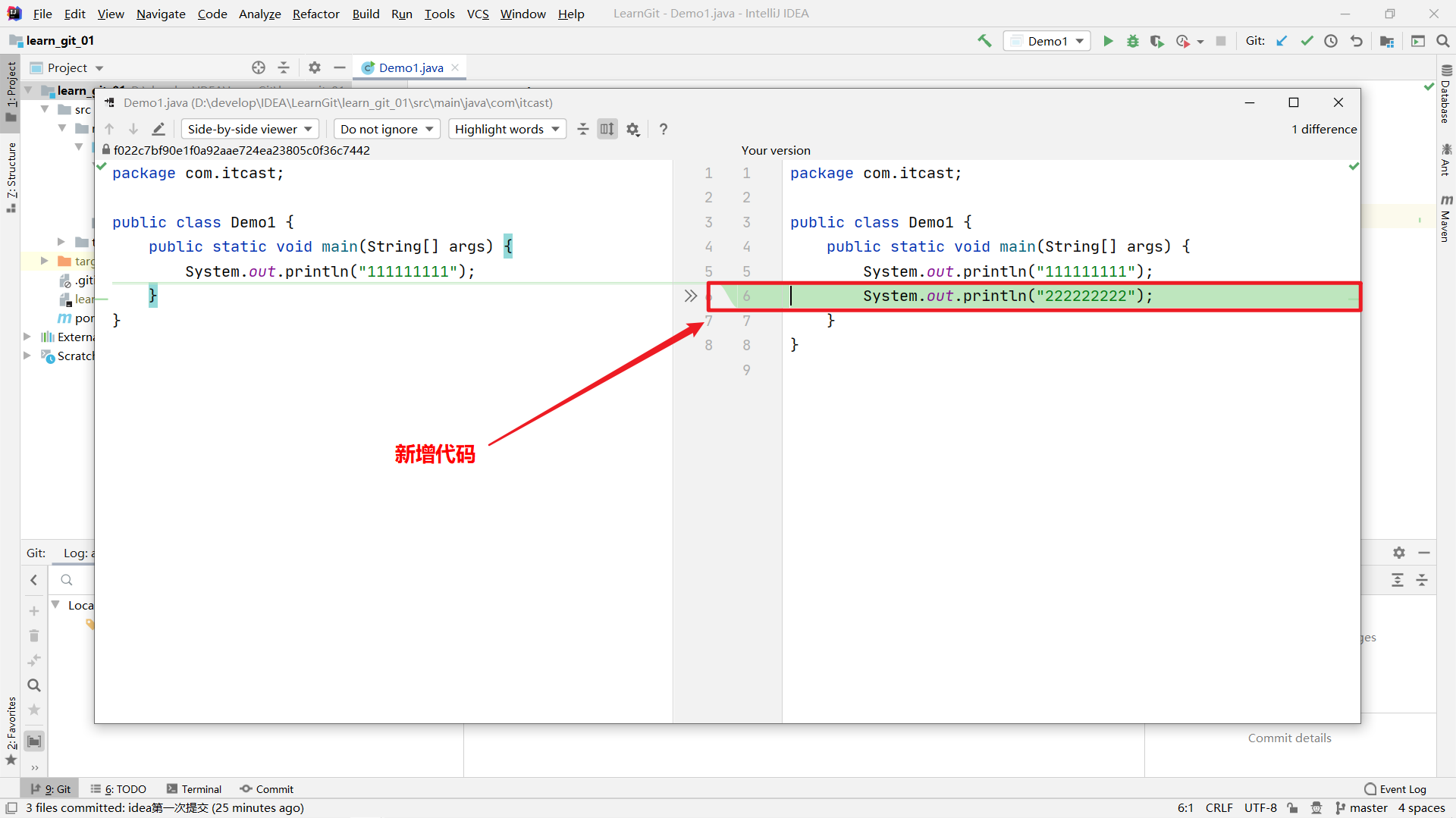Image resolution: width=1456 pixels, height=818 pixels.
Task: Open the Side-by-side viewer dropdown
Action: [x=250, y=129]
